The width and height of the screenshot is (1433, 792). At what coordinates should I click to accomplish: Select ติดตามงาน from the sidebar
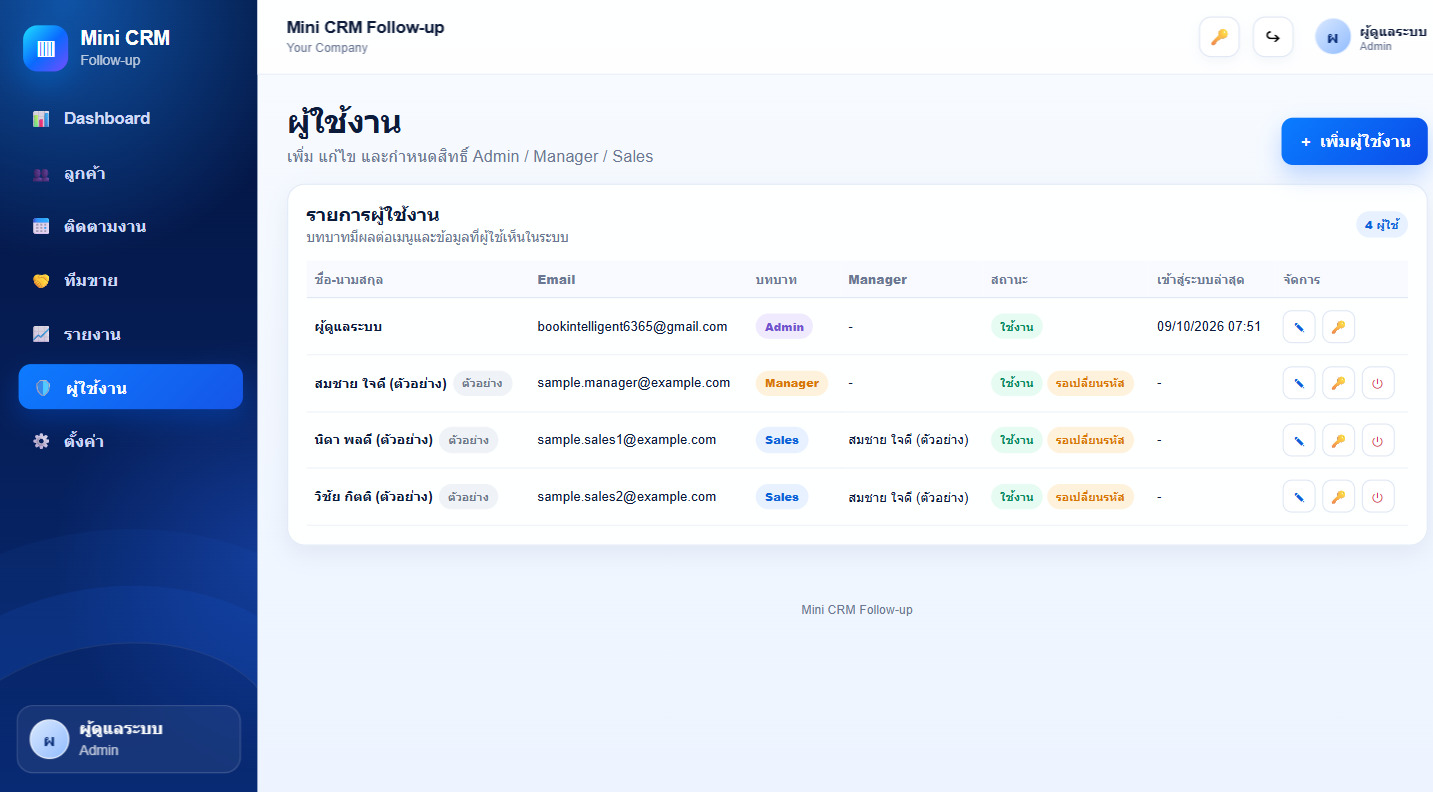[130, 227]
